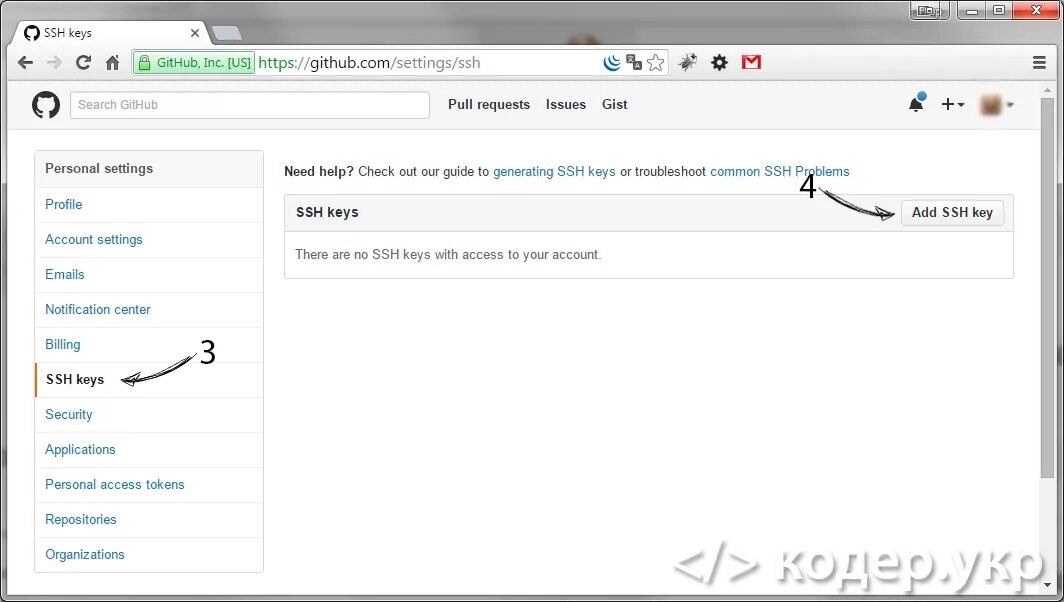This screenshot has height=602, width=1064.
Task: Open the Chrome hamburger menu
Action: click(1039, 62)
